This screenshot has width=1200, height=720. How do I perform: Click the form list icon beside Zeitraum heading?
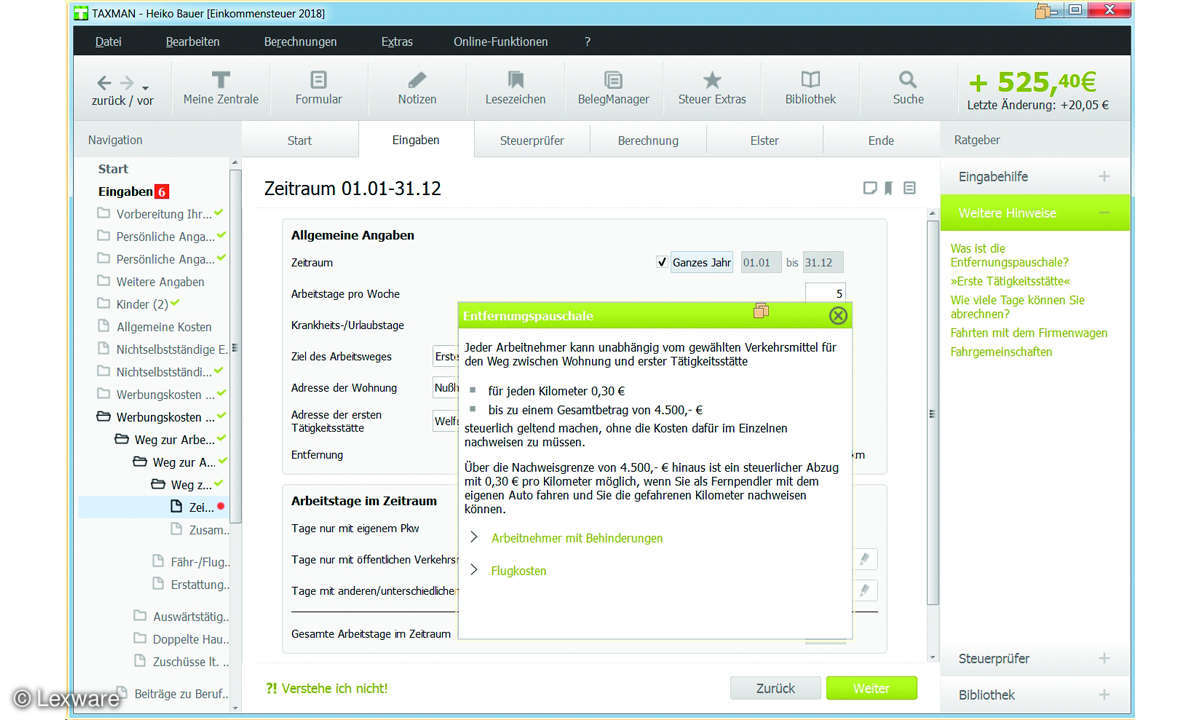[x=909, y=188]
